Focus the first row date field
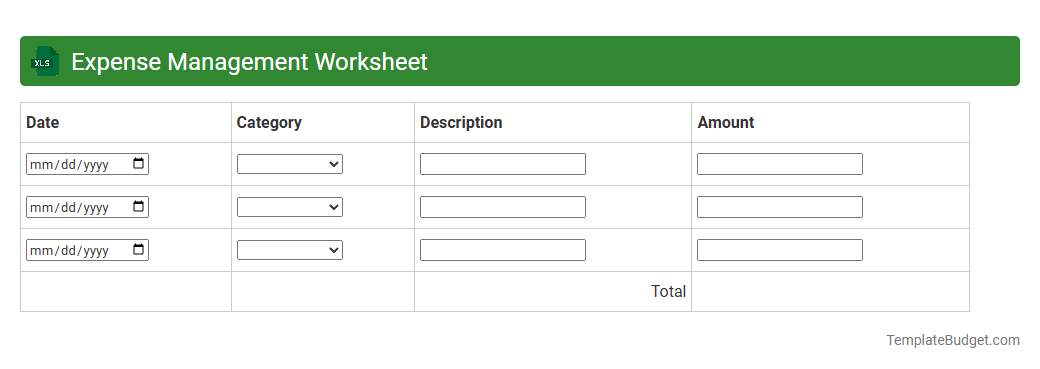 pos(88,164)
